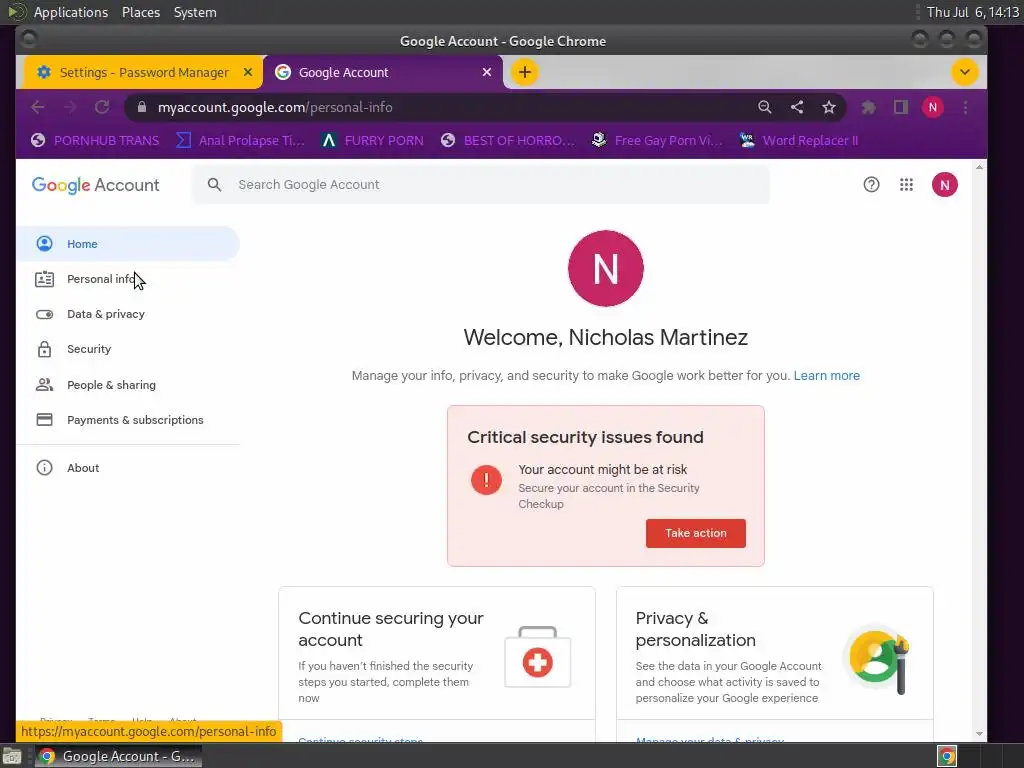
Task: Close the Google Account tab
Action: click(x=487, y=72)
